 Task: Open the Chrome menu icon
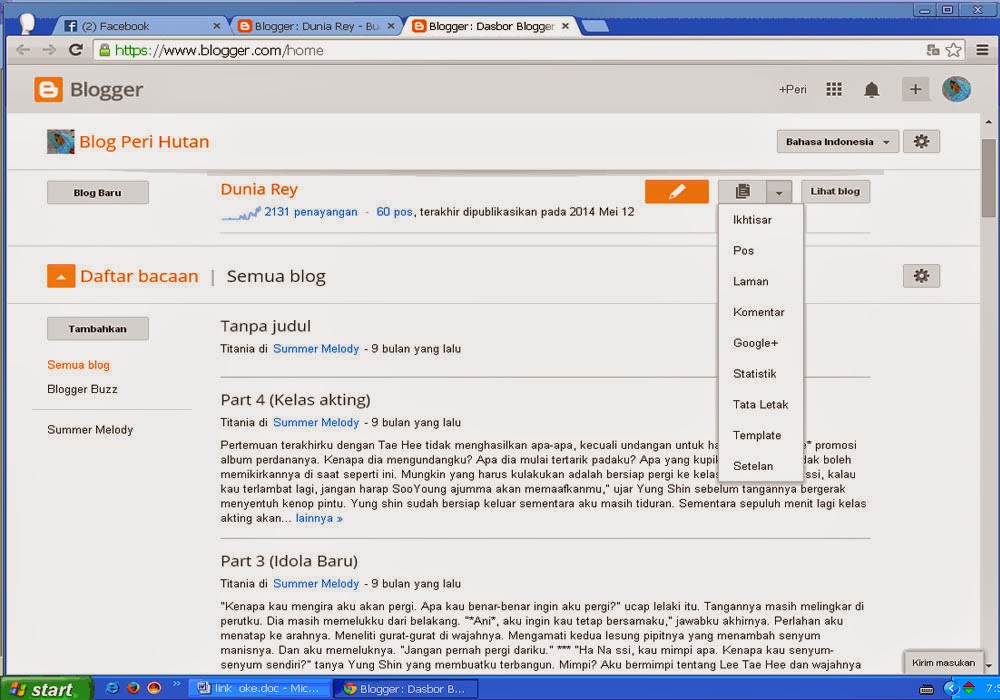click(982, 50)
